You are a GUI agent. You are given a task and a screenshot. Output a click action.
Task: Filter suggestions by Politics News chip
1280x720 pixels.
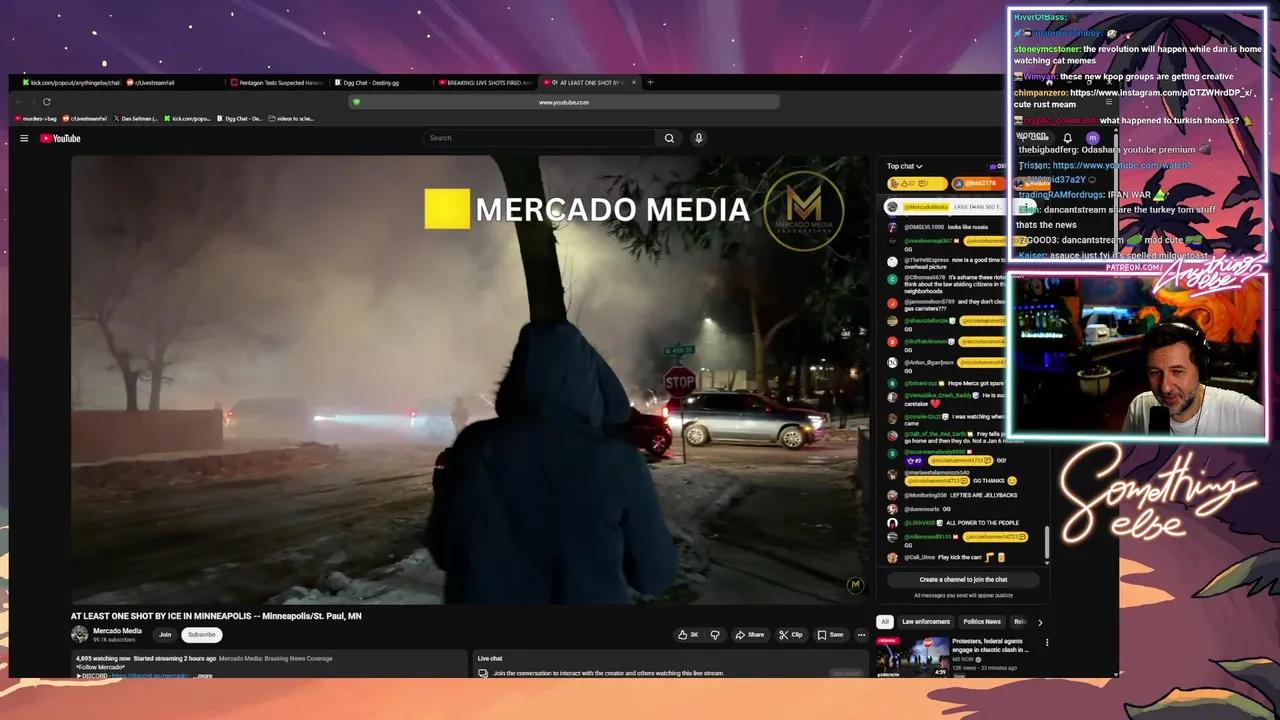[x=981, y=622]
